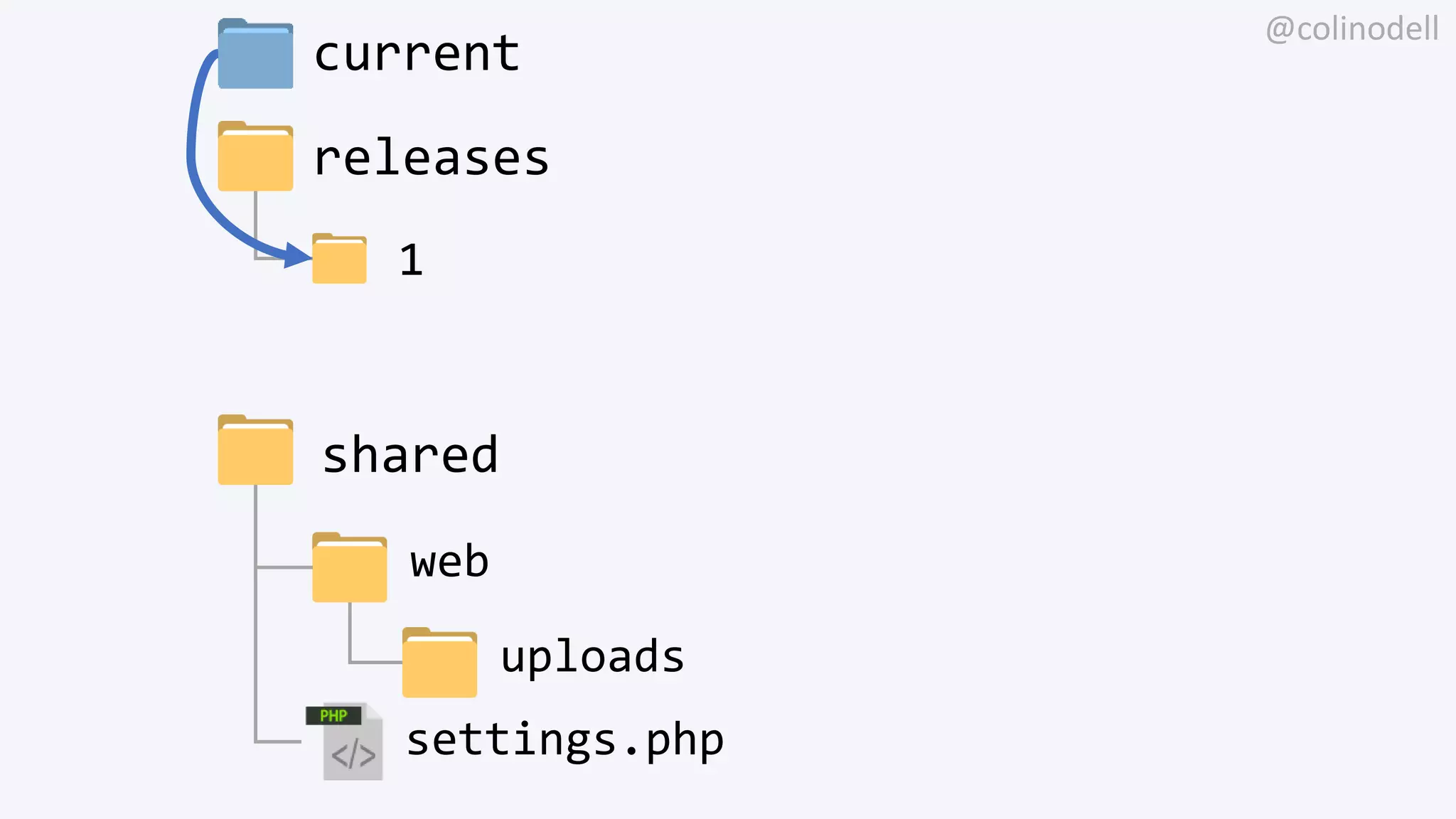Click the "uploads" label text
The width and height of the screenshot is (1456, 819).
(592, 656)
